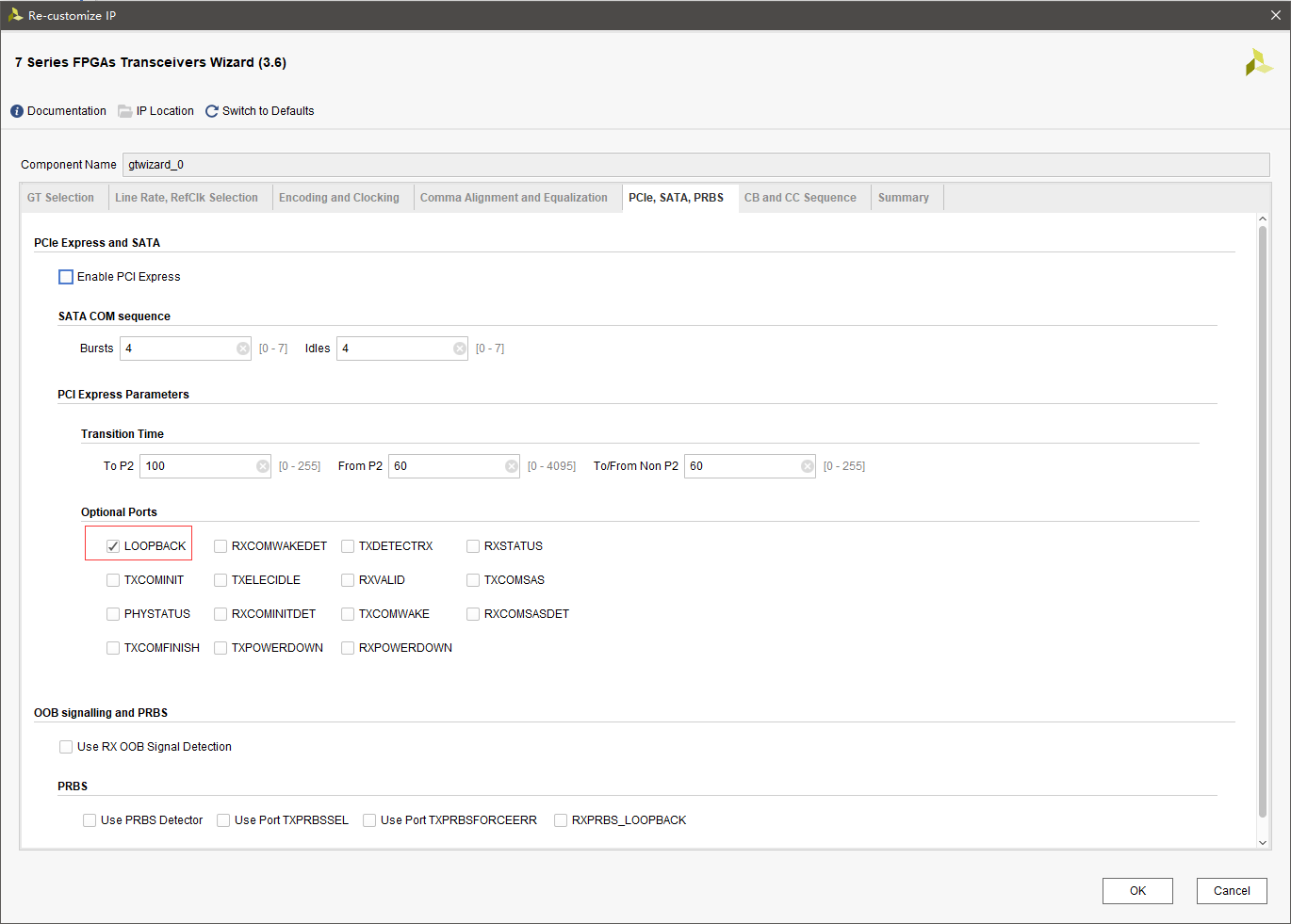
Task: Enable Use RX OOB Signal Detection
Action: pos(66,747)
